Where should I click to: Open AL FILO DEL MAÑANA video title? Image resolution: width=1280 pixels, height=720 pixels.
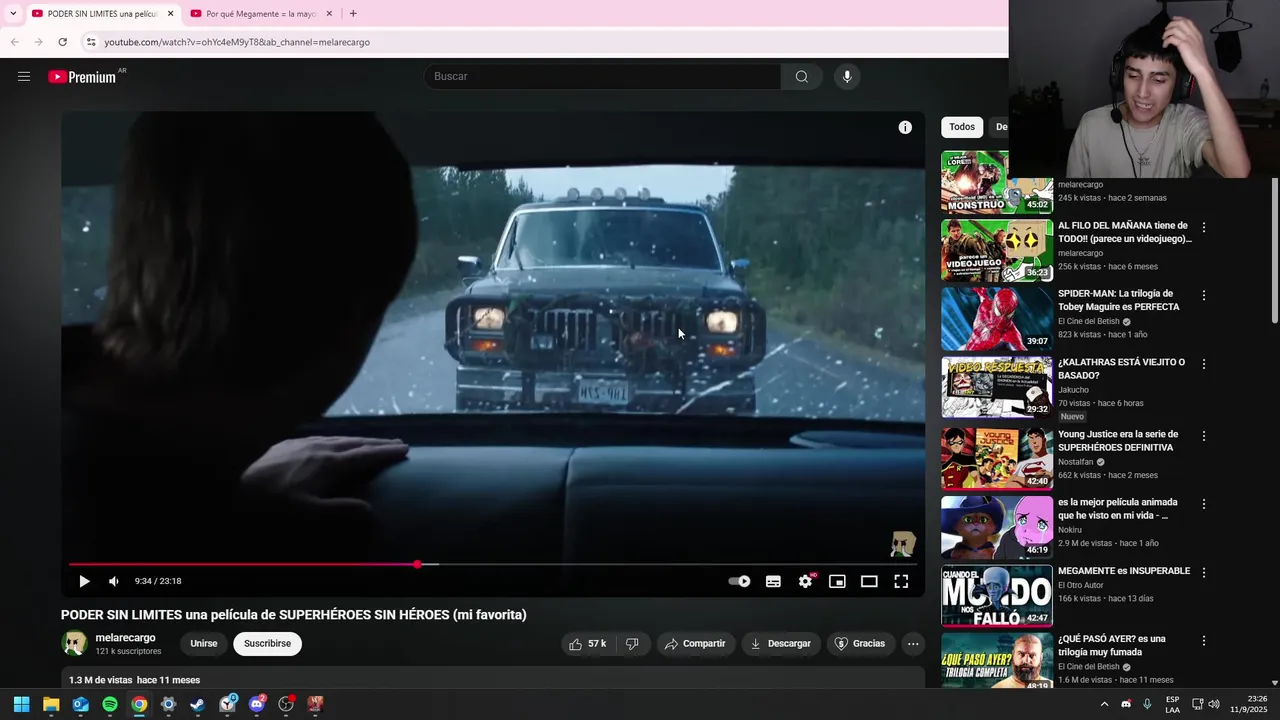[x=1124, y=232]
